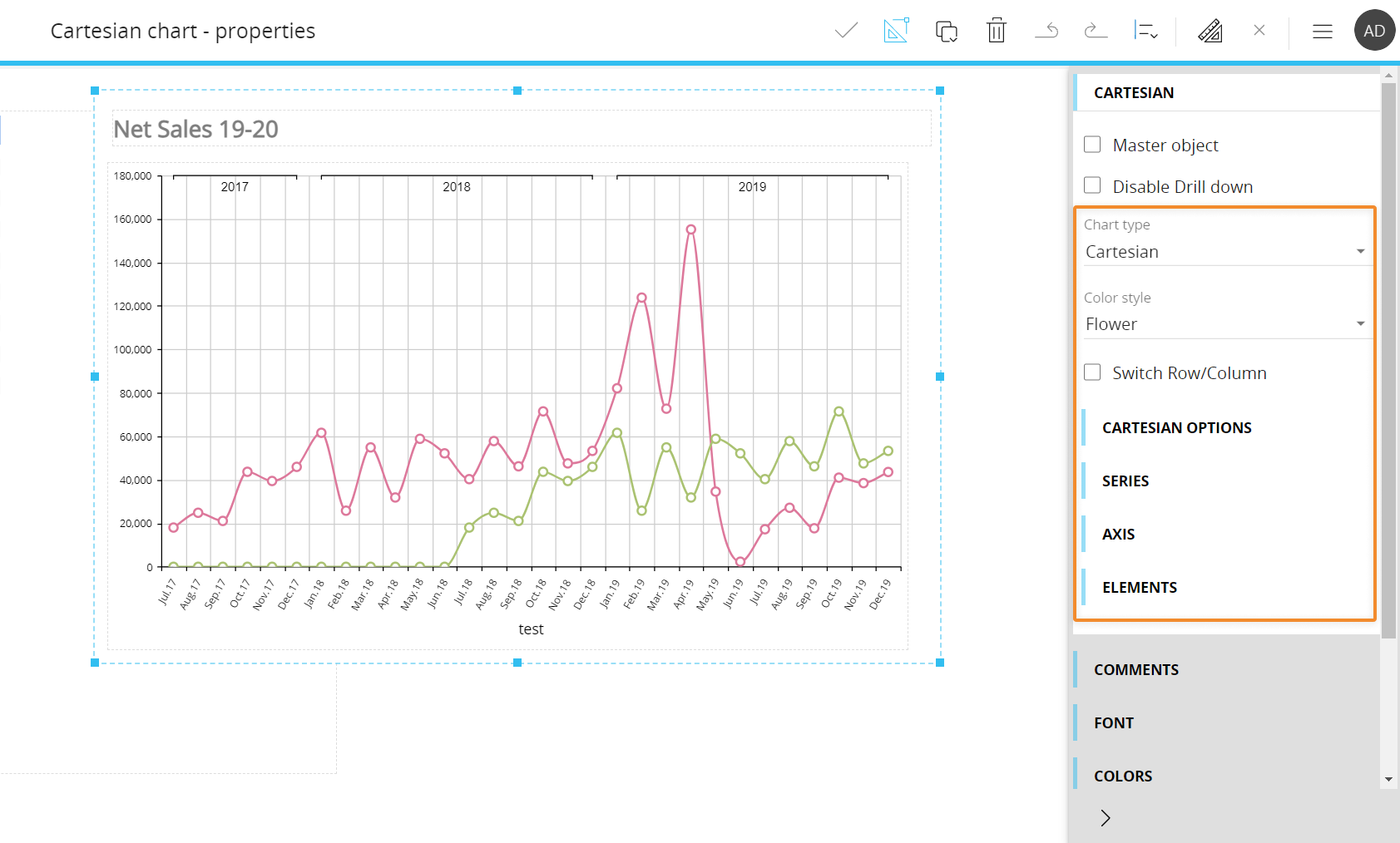Expand the Series section
This screenshot has height=843, width=1400.
pyautogui.click(x=1125, y=481)
